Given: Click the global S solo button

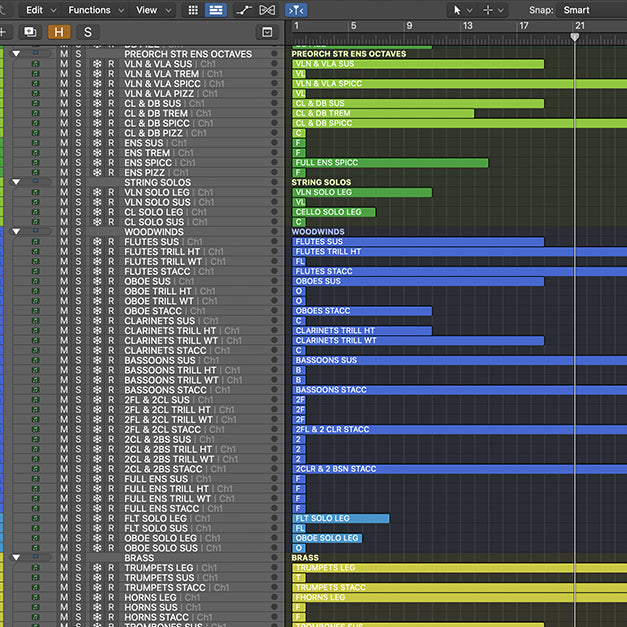Looking at the screenshot, I should pos(87,32).
